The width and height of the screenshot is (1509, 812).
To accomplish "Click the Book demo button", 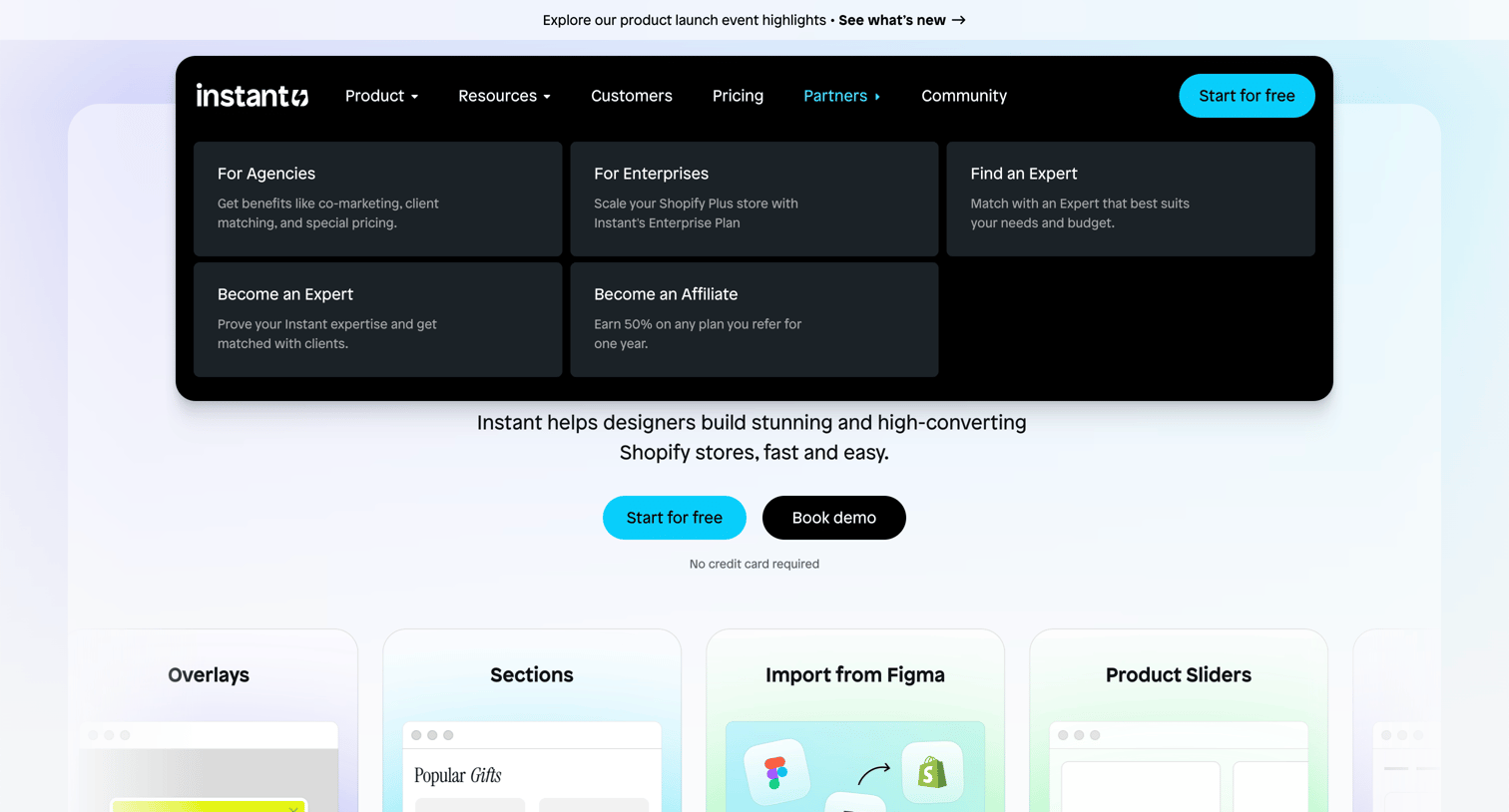I will click(x=834, y=518).
